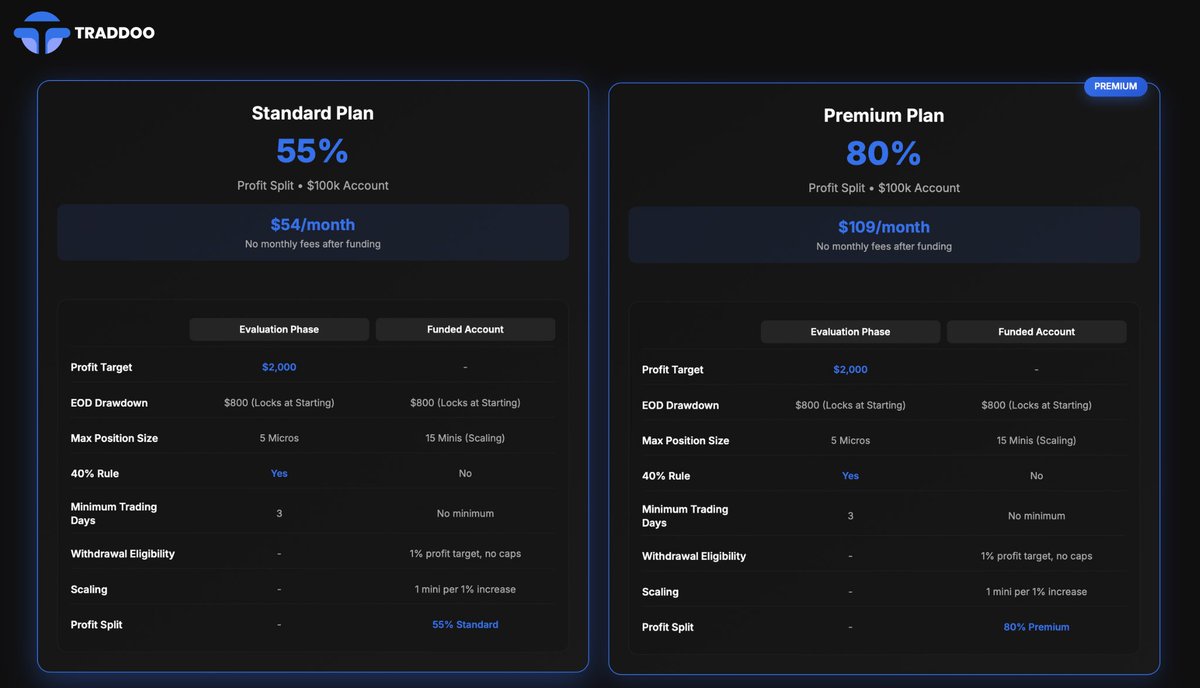
Task: Click the PREMIUM badge on Premium Plan card
Action: [x=1115, y=86]
